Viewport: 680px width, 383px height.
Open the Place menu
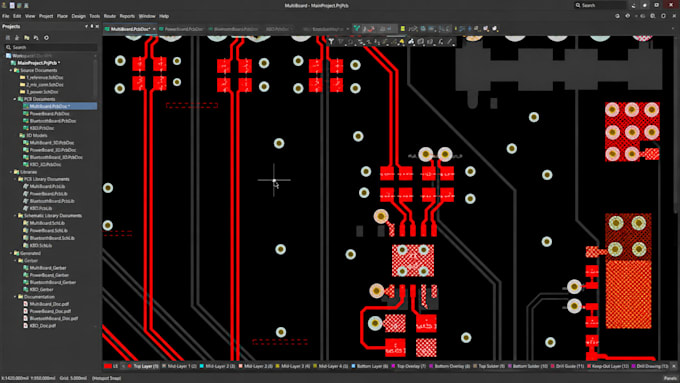62,16
